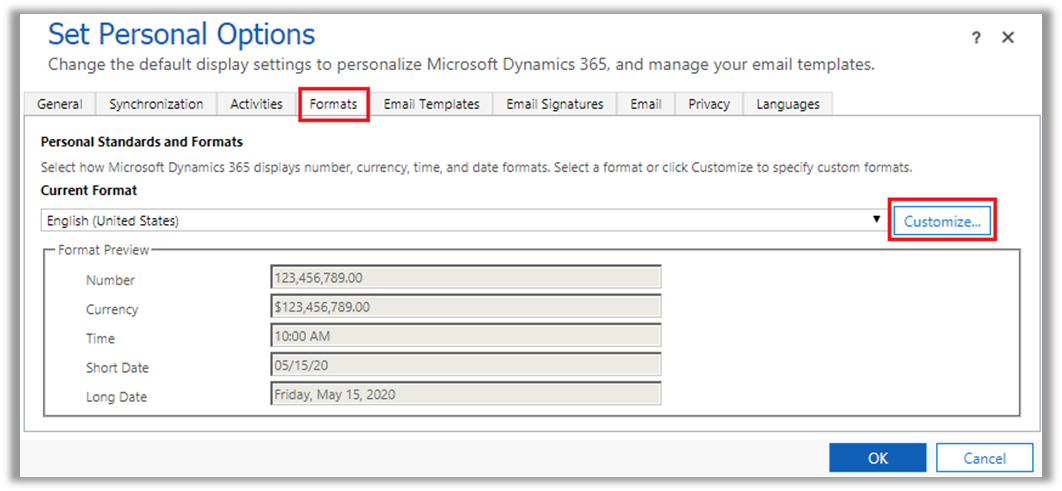Expand the Current Format dropdown arrow

coord(876,220)
